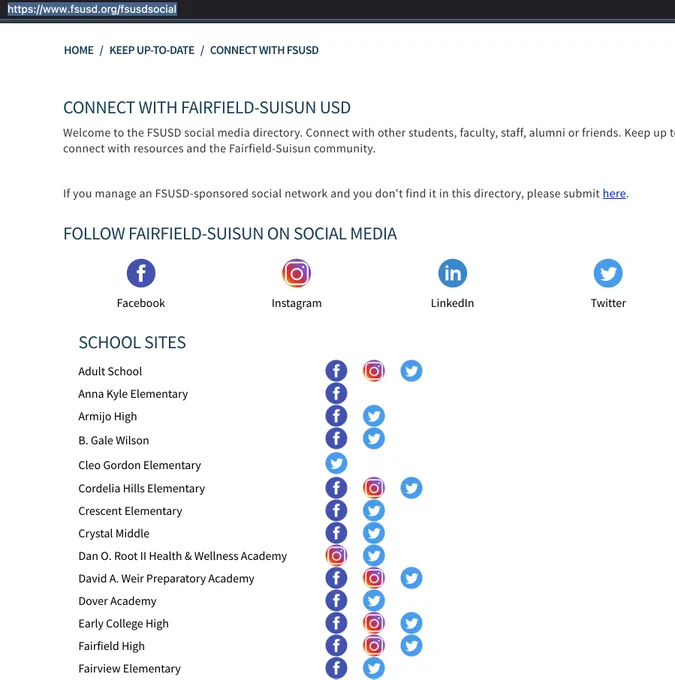Click the Facebook label under the district icon

click(141, 303)
